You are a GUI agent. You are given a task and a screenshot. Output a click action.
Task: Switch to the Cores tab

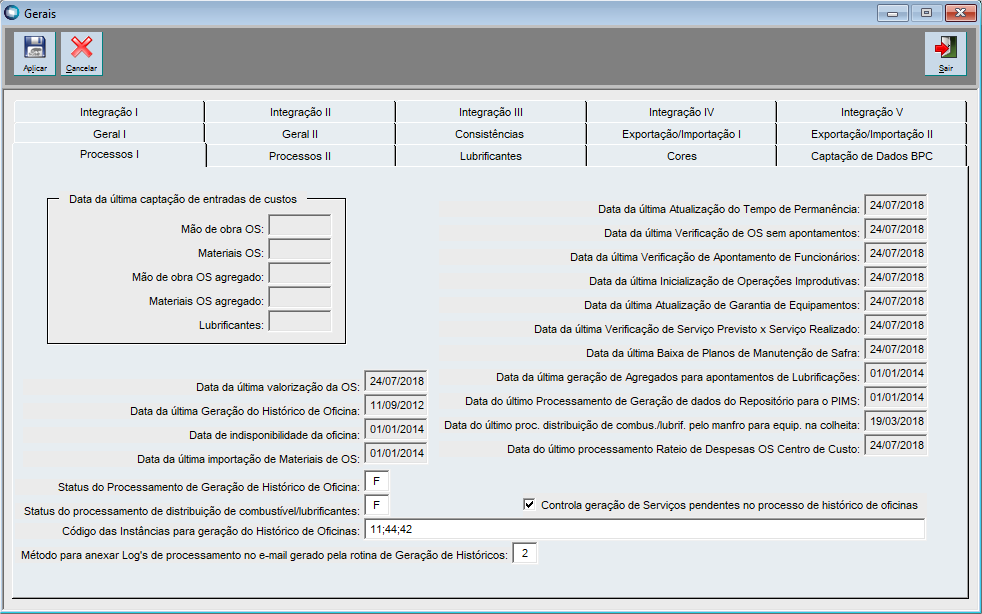681,156
